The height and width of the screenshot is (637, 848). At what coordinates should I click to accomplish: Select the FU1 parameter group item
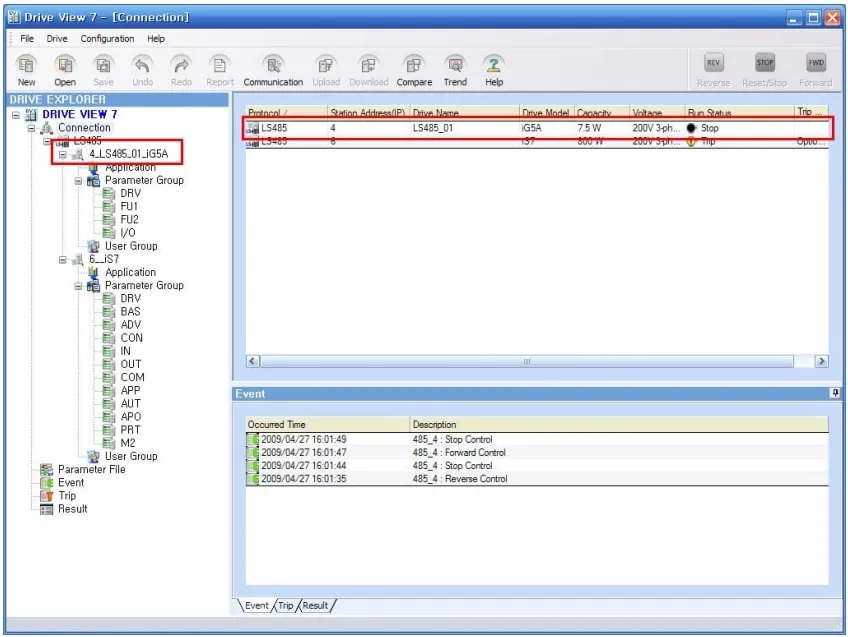click(x=129, y=206)
